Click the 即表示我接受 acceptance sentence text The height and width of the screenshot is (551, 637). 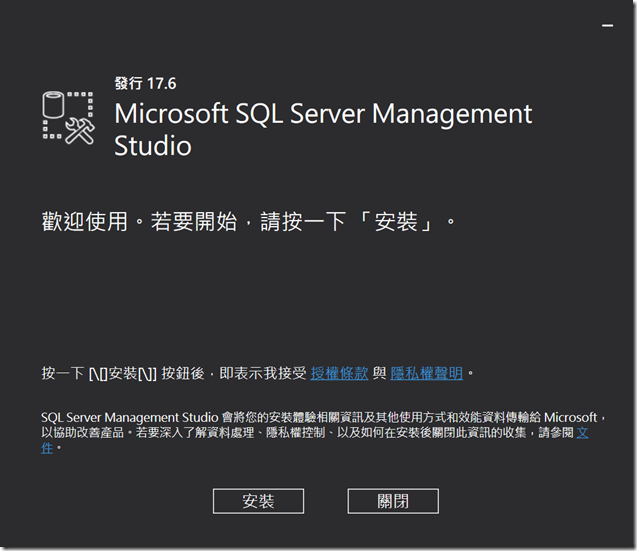click(x=258, y=373)
